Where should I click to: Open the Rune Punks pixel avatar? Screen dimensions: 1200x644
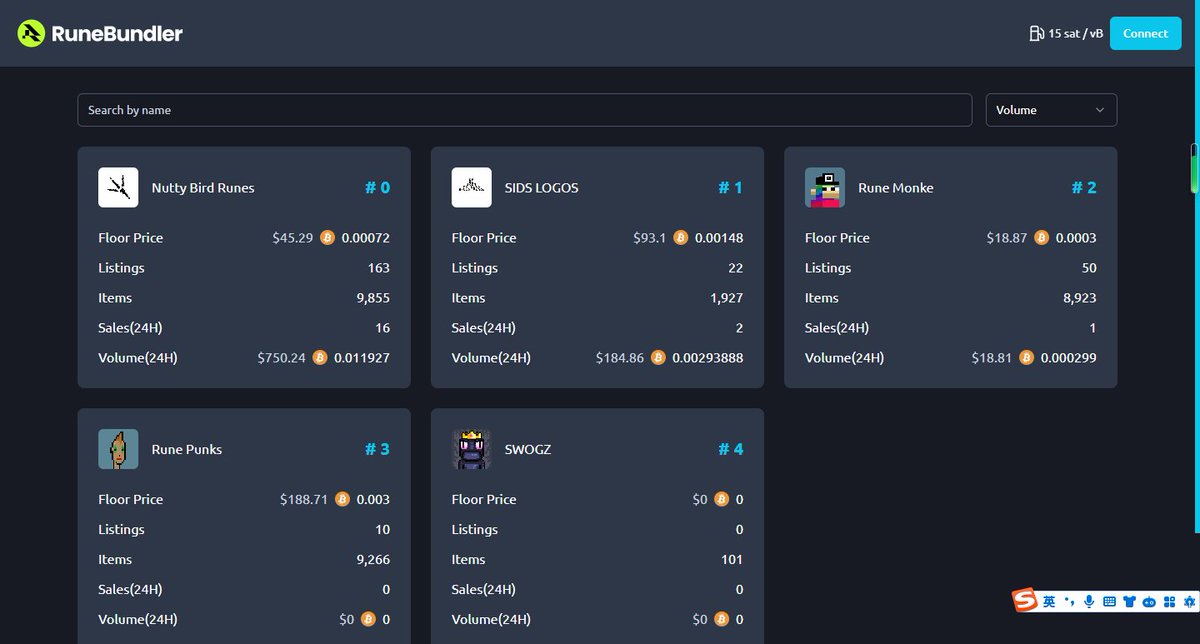click(118, 449)
